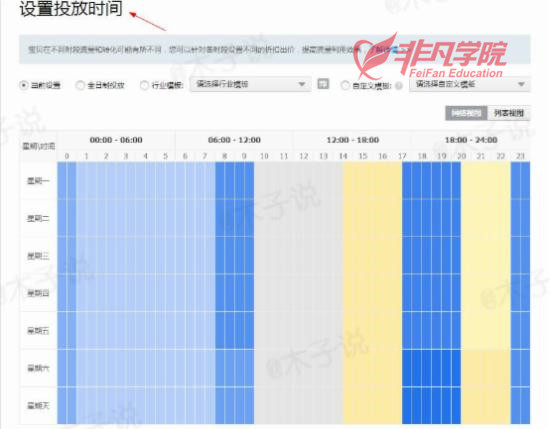The width and height of the screenshot is (550, 429).
Task: Click Monday's hour 8 dark blue cell
Action: (225, 180)
